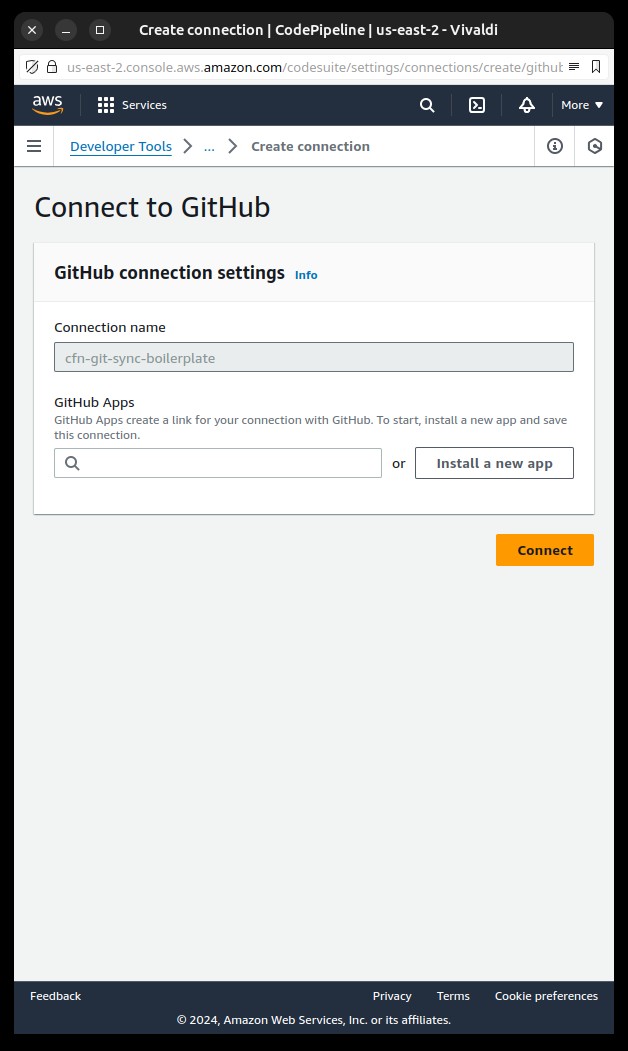Open the notifications bell icon
Image resolution: width=628 pixels, height=1051 pixels.
click(527, 105)
